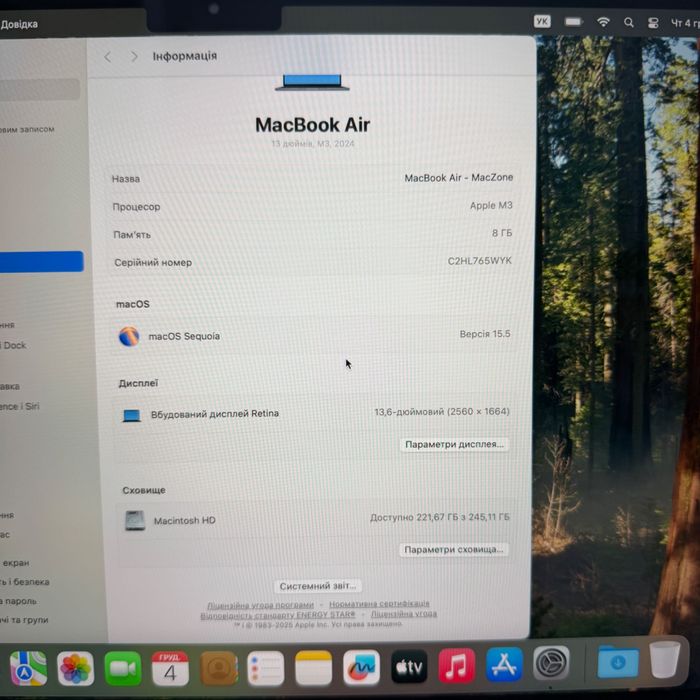Open Photos app in Dock
The height and width of the screenshot is (700, 700).
tap(75, 668)
